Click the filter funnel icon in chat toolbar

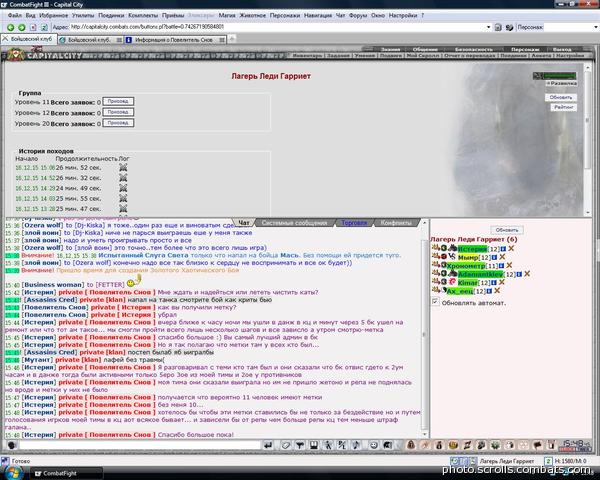tap(300, 445)
